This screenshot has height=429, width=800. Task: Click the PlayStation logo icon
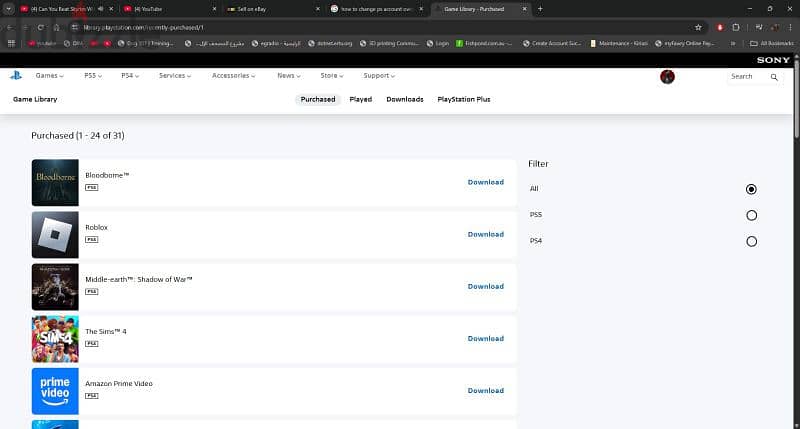pyautogui.click(x=16, y=75)
